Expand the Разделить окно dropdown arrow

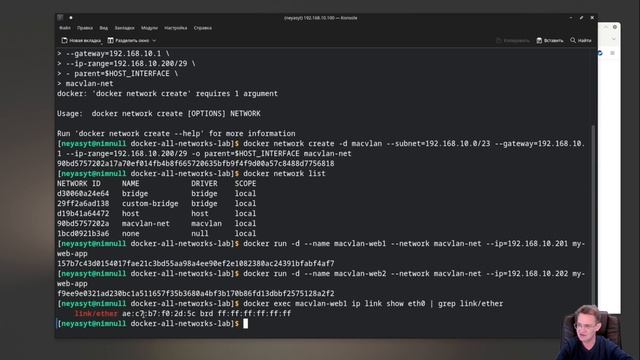(x=154, y=40)
